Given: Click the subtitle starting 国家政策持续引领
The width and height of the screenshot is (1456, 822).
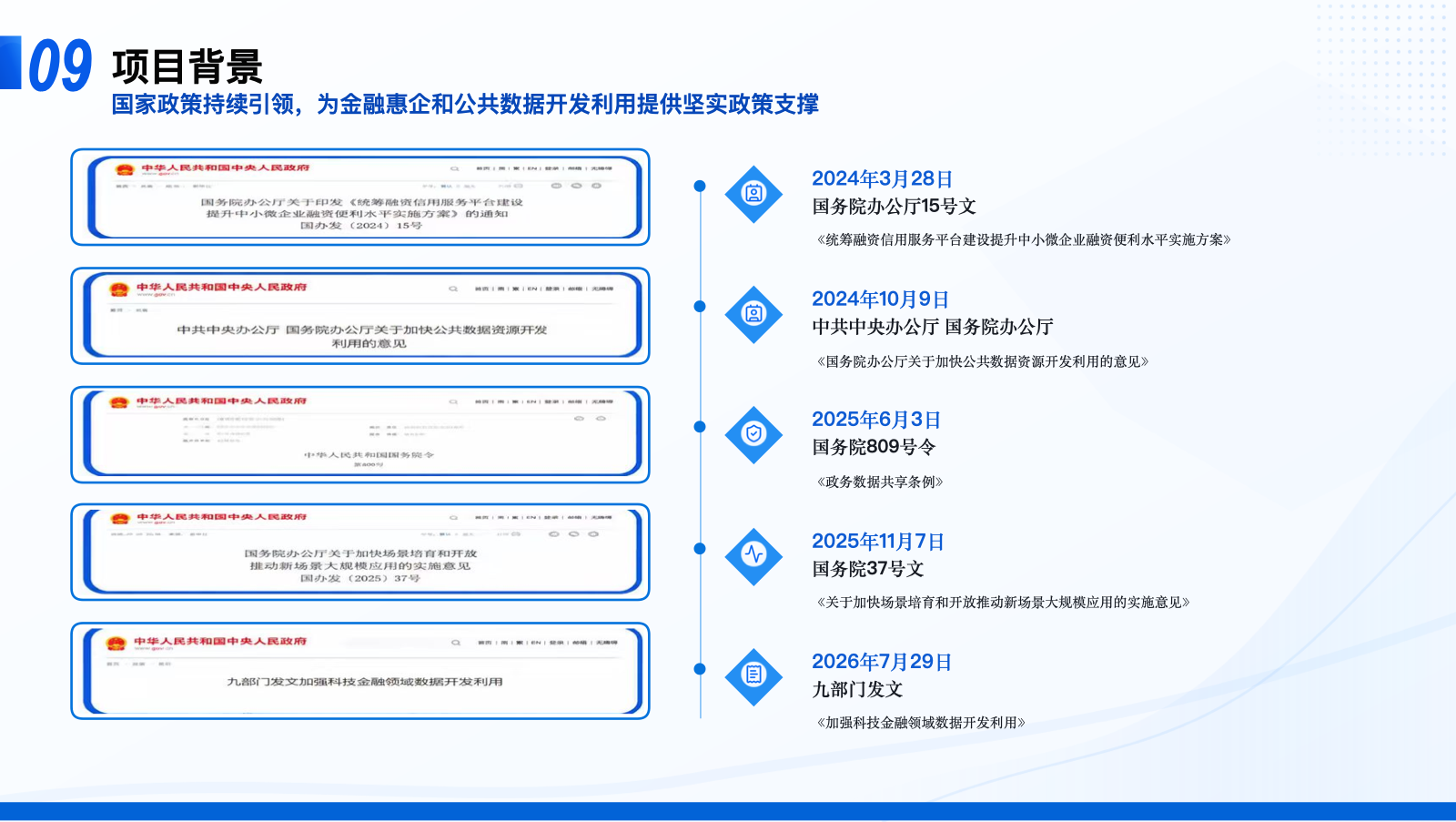Looking at the screenshot, I should (x=465, y=104).
